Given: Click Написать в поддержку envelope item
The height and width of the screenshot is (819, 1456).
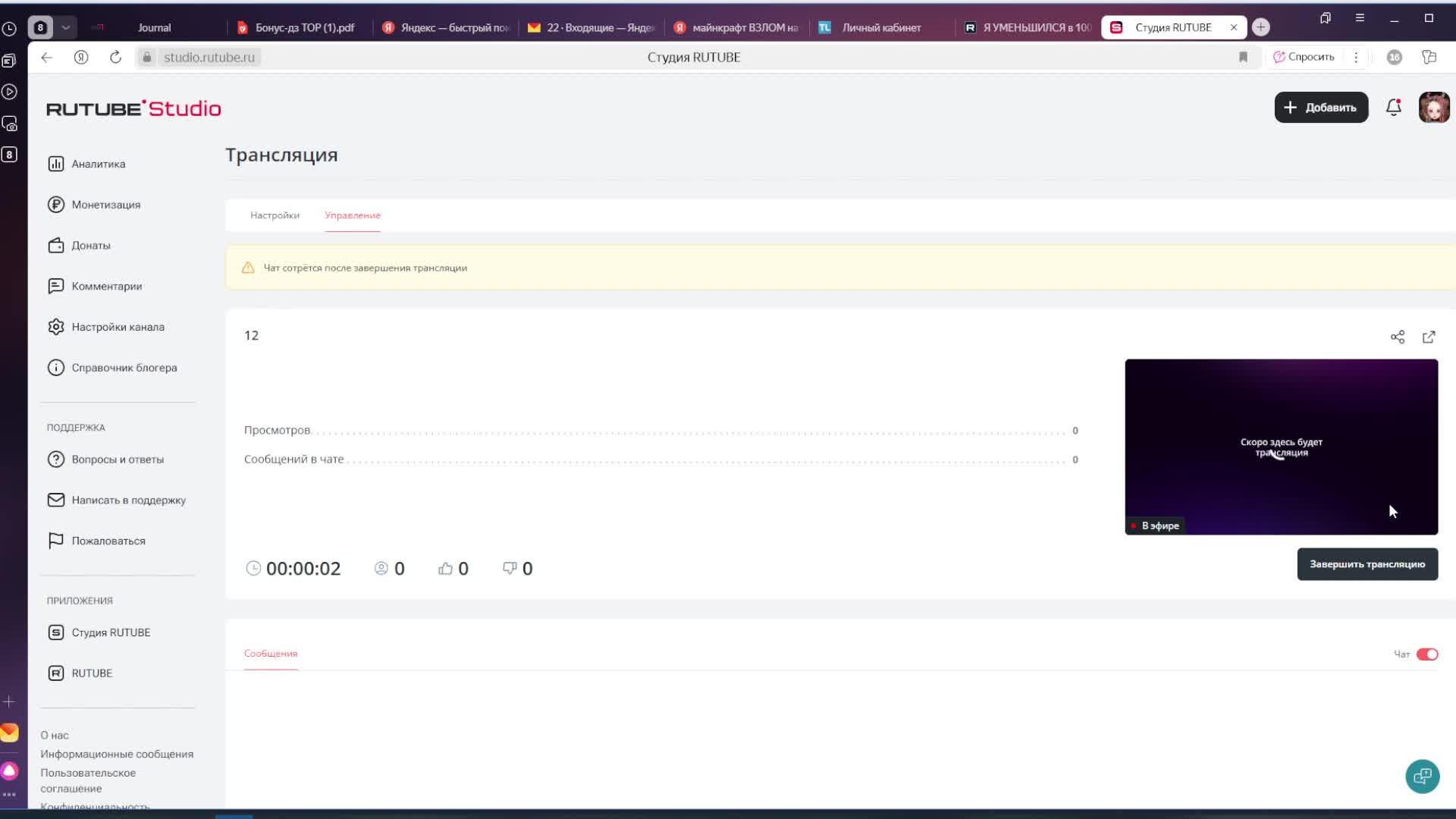Looking at the screenshot, I should click(x=117, y=500).
